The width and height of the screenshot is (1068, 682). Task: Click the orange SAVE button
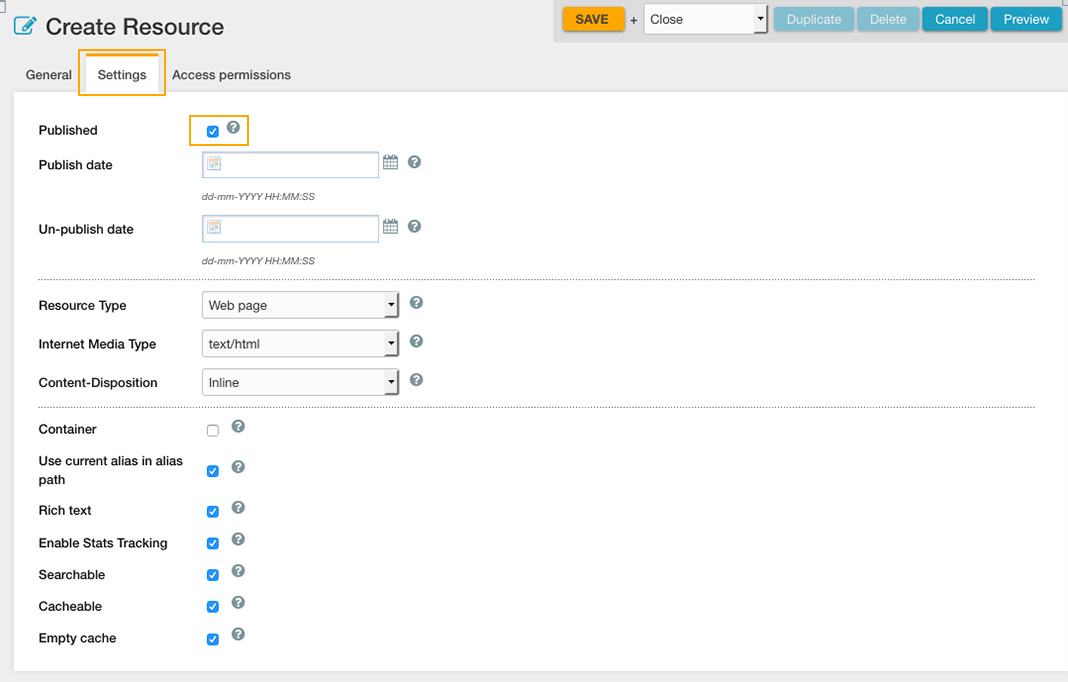point(592,19)
